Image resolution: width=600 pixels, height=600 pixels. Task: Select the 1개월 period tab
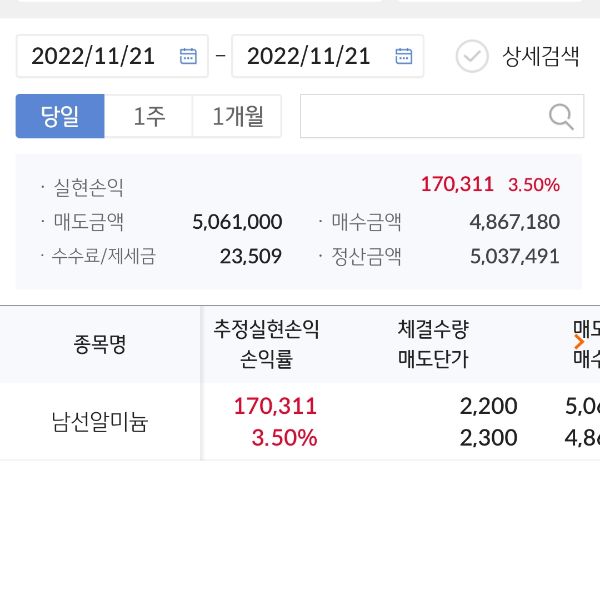coord(237,116)
